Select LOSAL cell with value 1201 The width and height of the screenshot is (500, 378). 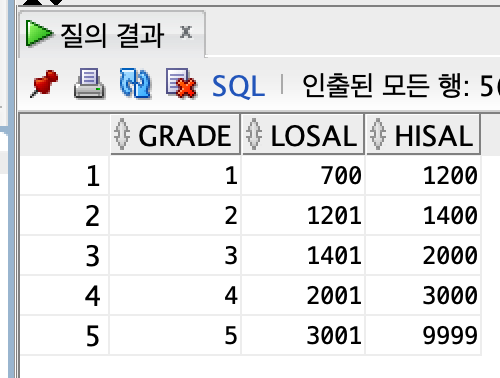point(303,215)
